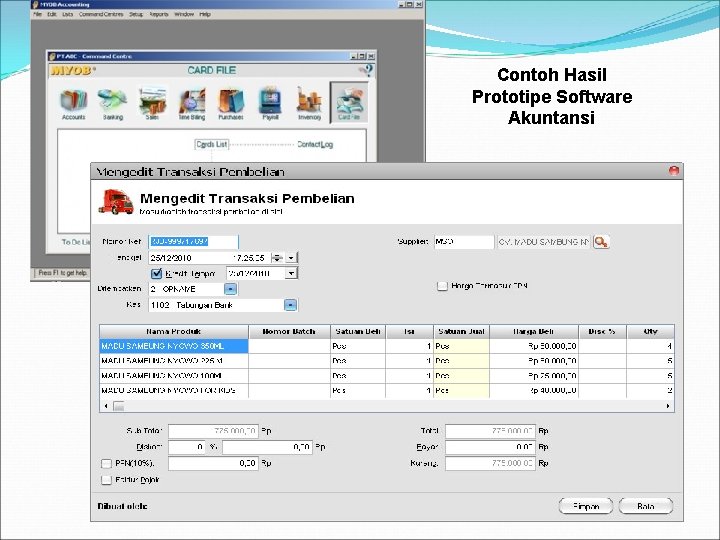This screenshot has width=720, height=540.
Task: Close the Mengedit Transaksi Pembelian dialog
Action: click(674, 171)
